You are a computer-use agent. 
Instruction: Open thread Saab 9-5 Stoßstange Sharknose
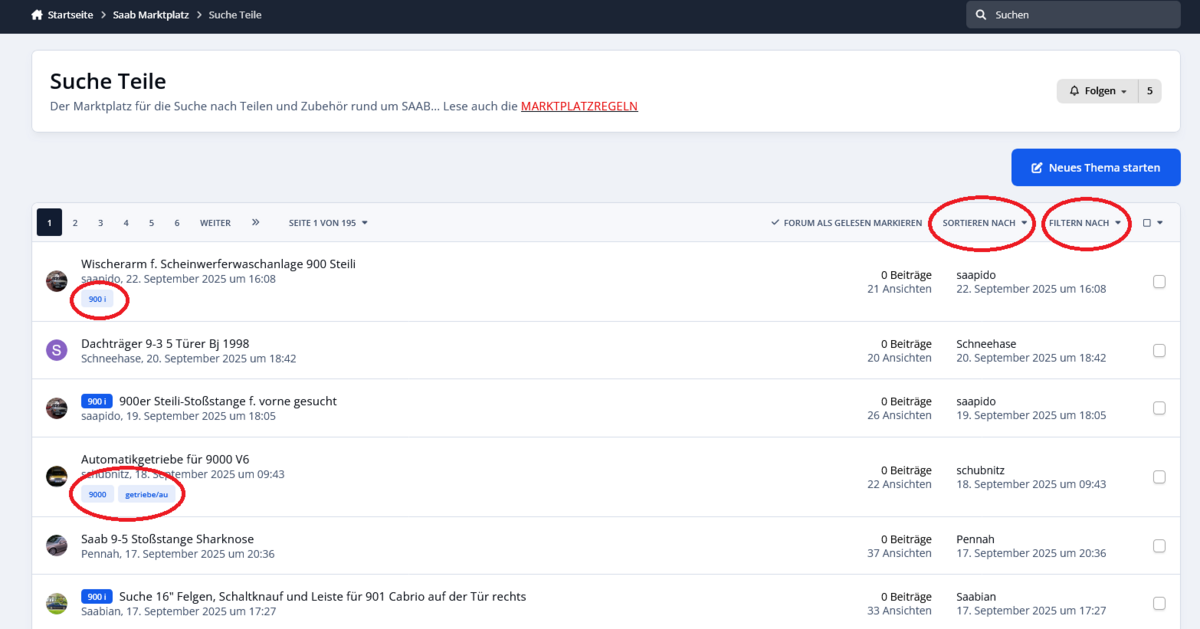click(167, 539)
